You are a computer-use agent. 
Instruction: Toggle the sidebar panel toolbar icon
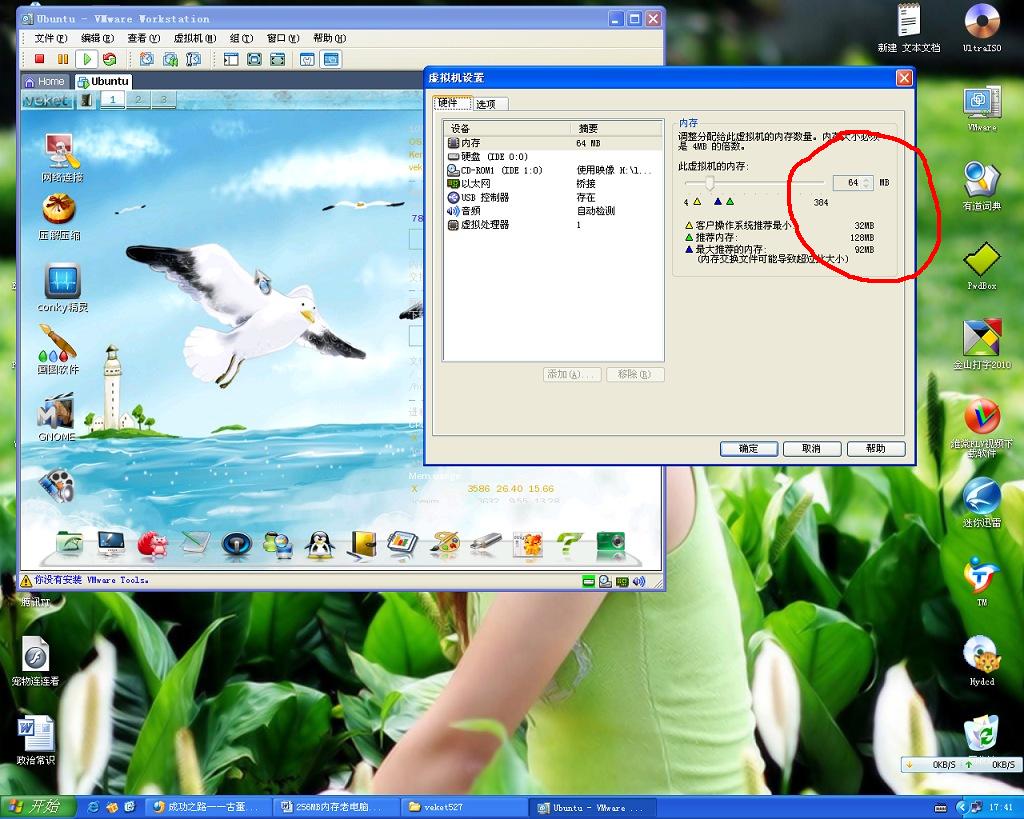(x=231, y=59)
